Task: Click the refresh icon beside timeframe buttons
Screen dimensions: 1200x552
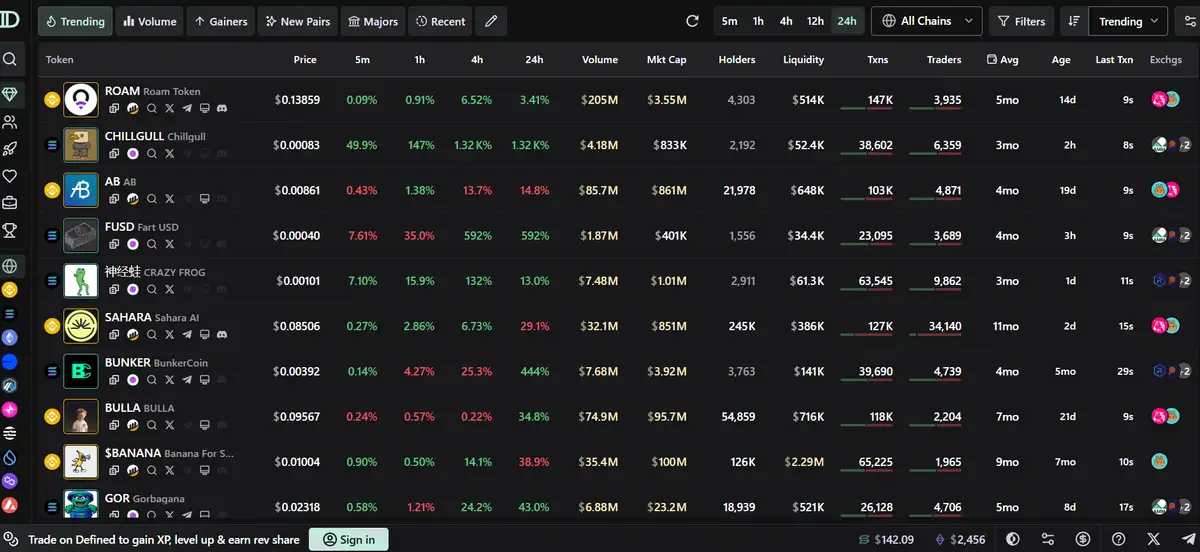Action: coord(692,21)
